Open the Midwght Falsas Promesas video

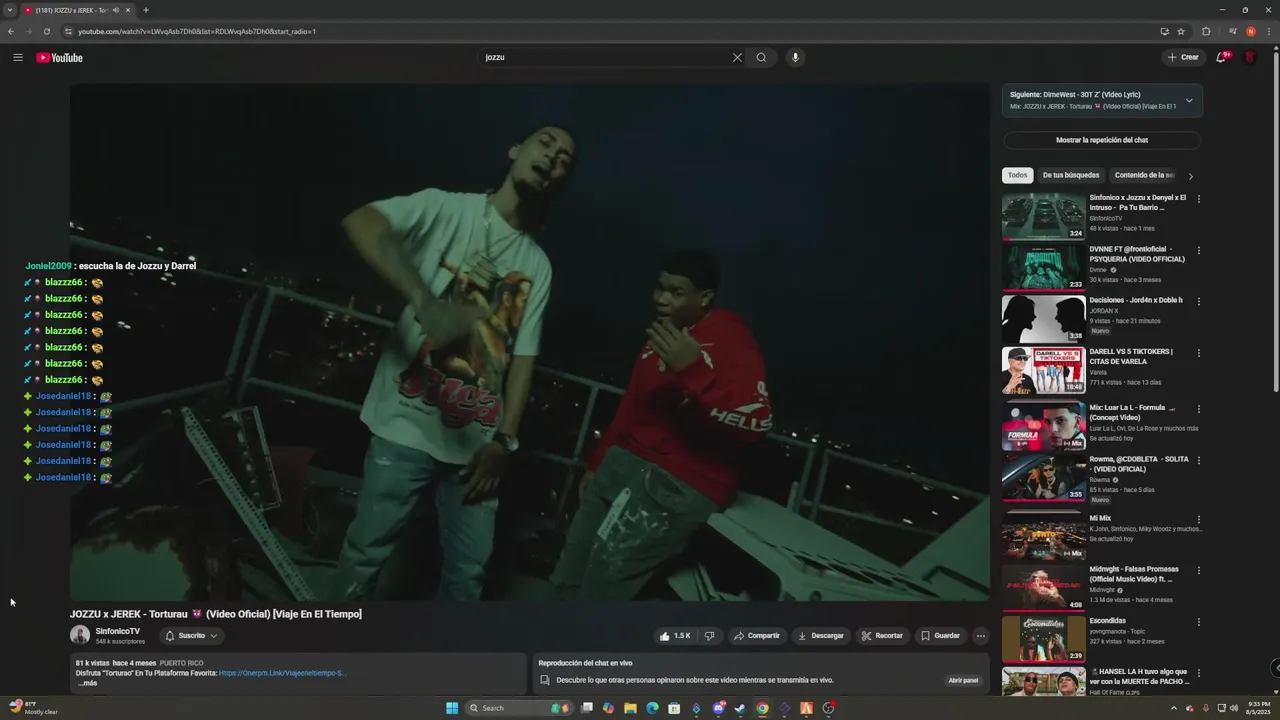tap(1043, 588)
